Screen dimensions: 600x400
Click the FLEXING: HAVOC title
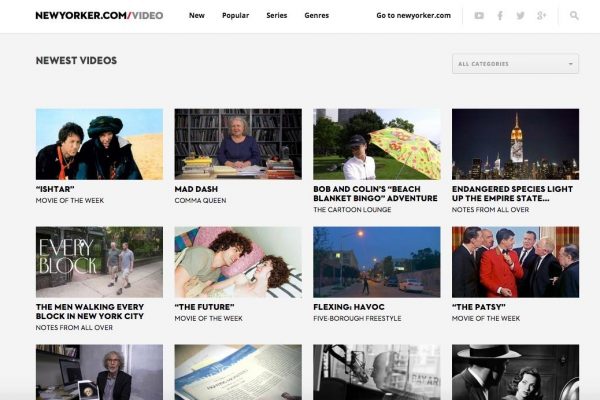point(349,307)
